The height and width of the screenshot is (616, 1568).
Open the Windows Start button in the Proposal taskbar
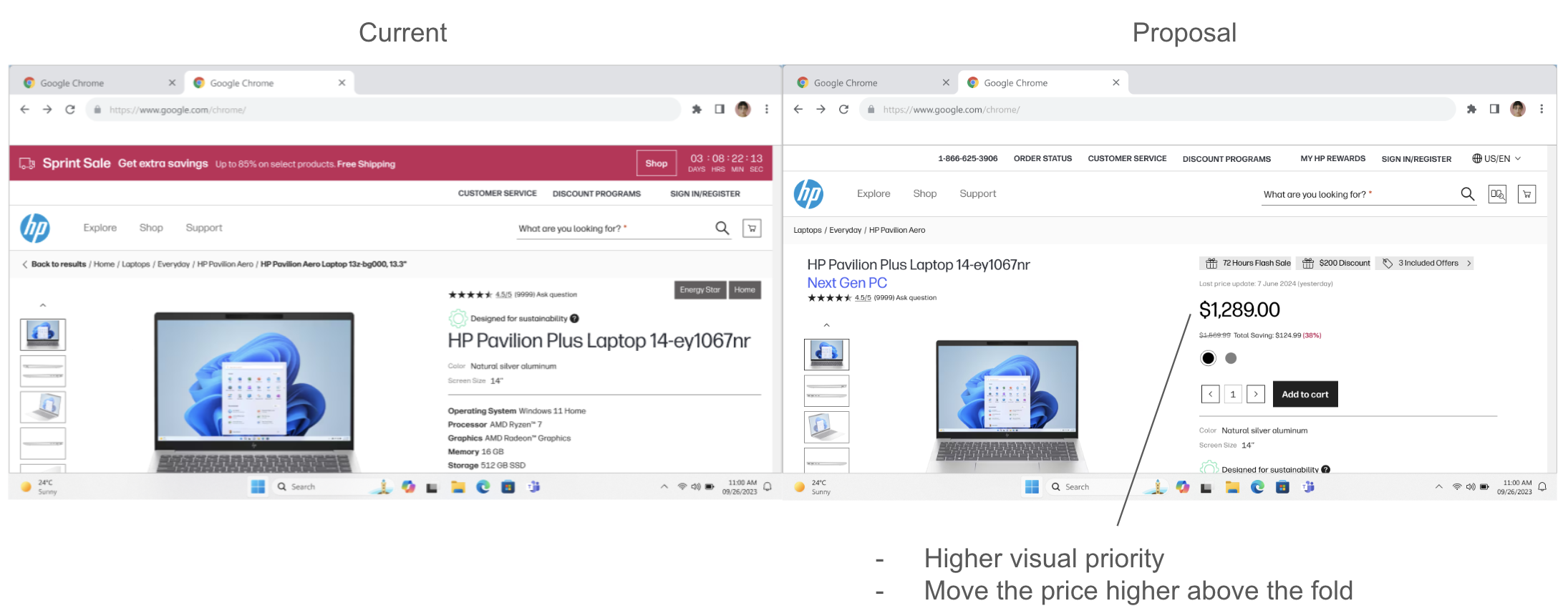[1032, 487]
